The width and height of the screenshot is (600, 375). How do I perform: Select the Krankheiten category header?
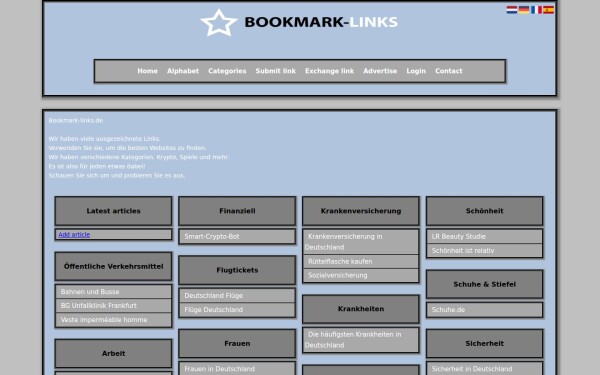[361, 309]
